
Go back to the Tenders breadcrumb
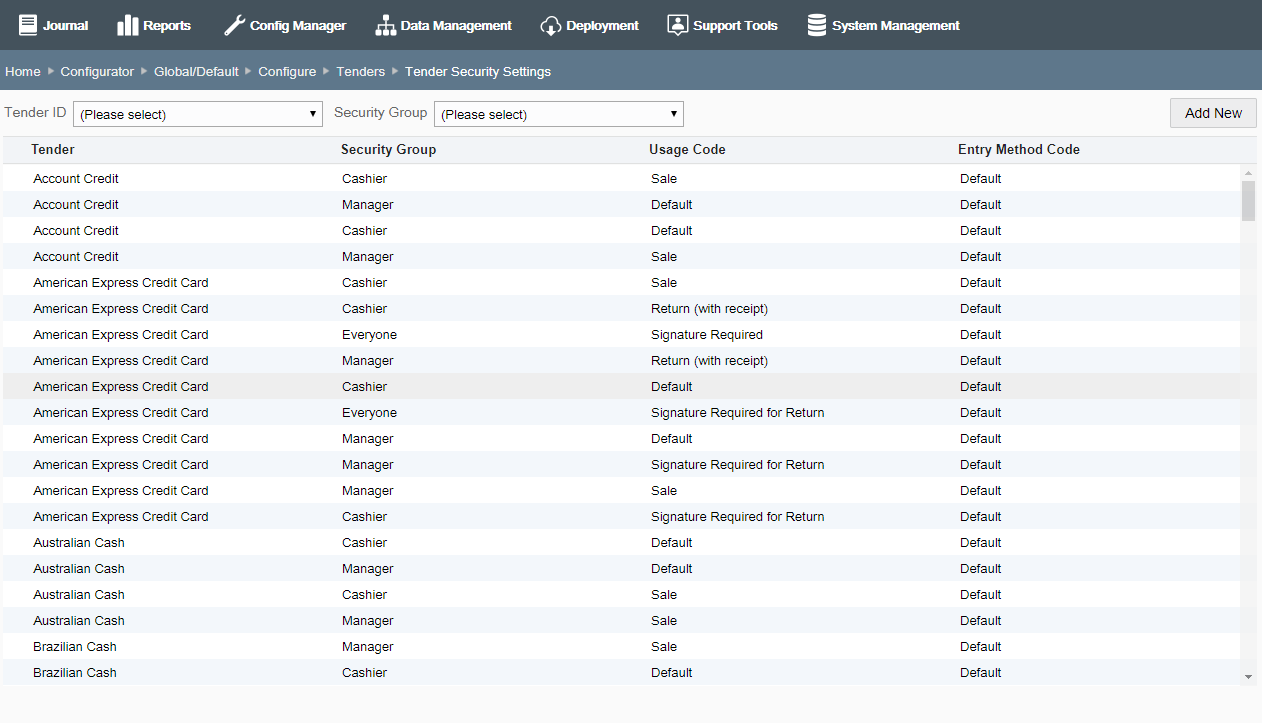pos(360,71)
